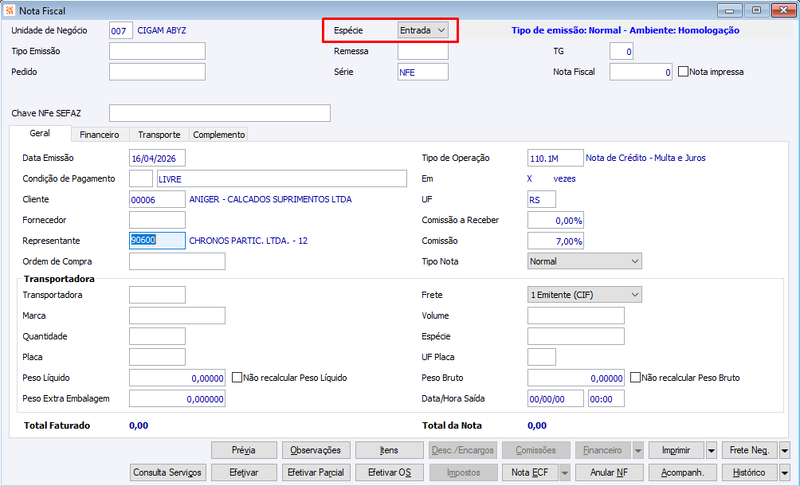Screen dimensions: 800x486
Task: Click the Tipo de Operação field 110.1M
Action: click(555, 158)
